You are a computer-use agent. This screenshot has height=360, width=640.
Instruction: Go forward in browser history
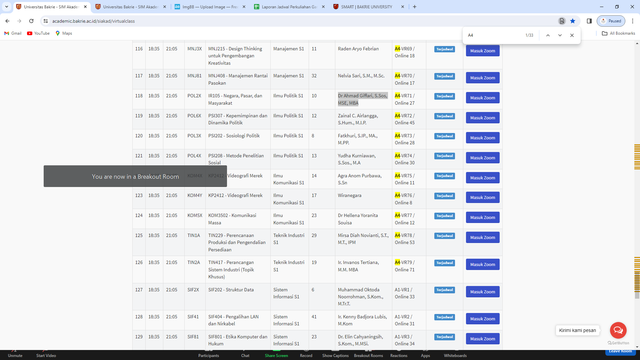19,21
